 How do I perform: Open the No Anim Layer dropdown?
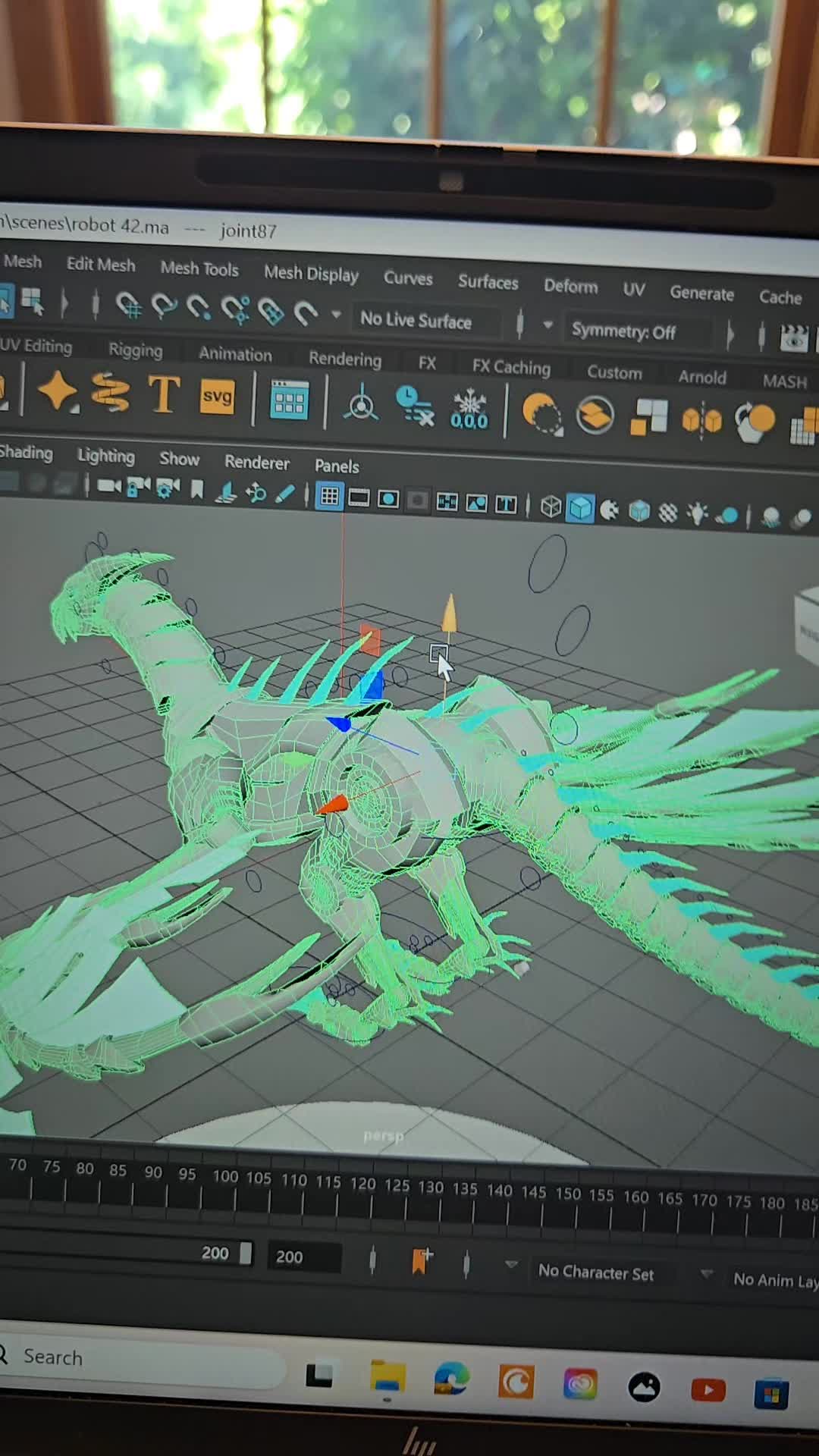[773, 1280]
